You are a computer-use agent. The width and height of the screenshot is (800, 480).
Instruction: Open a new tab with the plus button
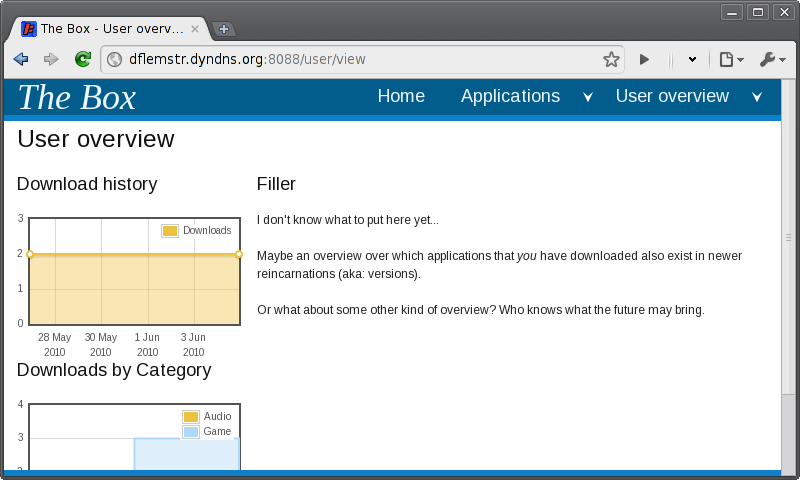pos(224,29)
